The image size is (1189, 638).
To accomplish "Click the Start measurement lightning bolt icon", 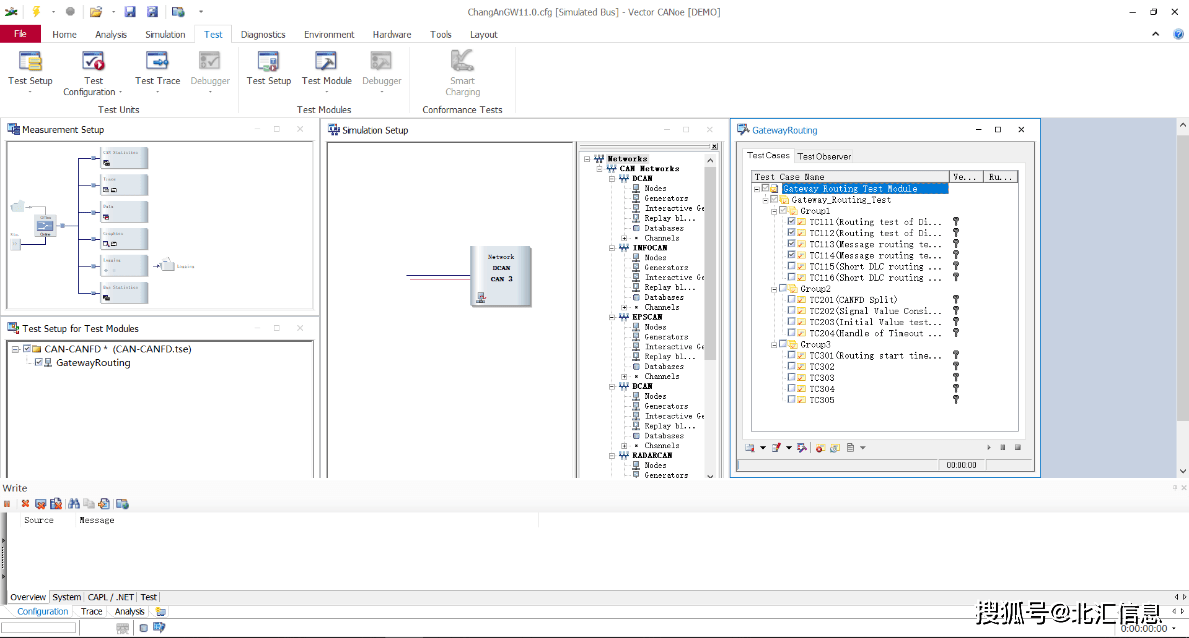I will coord(36,12).
